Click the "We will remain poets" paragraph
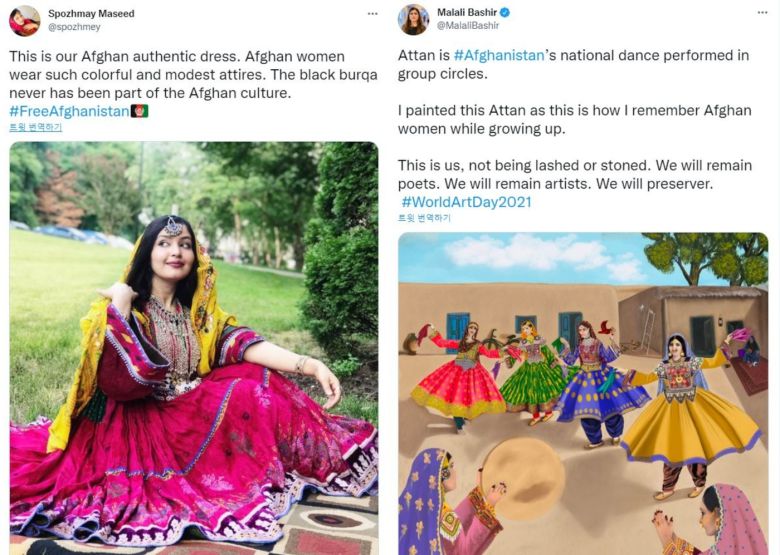This screenshot has height=555, width=780. tap(574, 174)
